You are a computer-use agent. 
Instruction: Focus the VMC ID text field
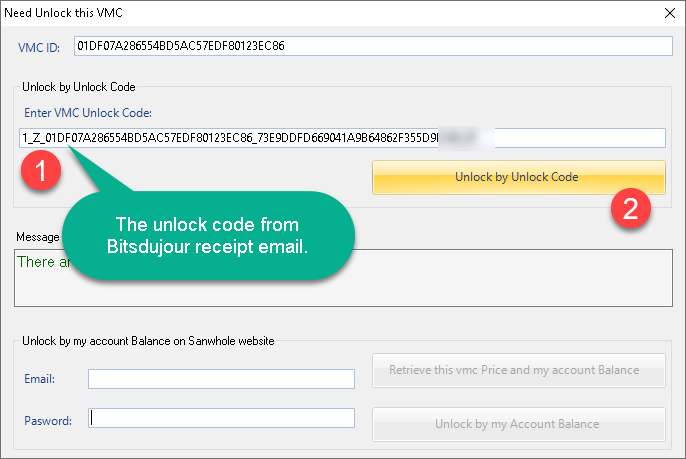[373, 46]
